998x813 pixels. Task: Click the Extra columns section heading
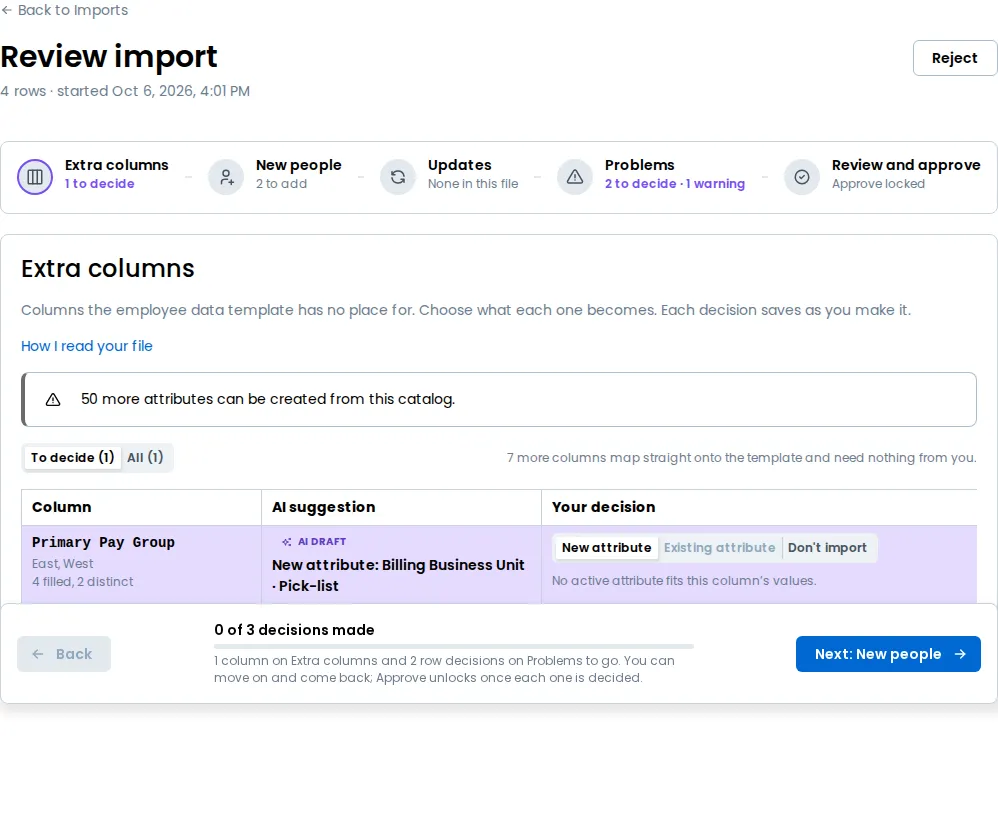(x=108, y=269)
